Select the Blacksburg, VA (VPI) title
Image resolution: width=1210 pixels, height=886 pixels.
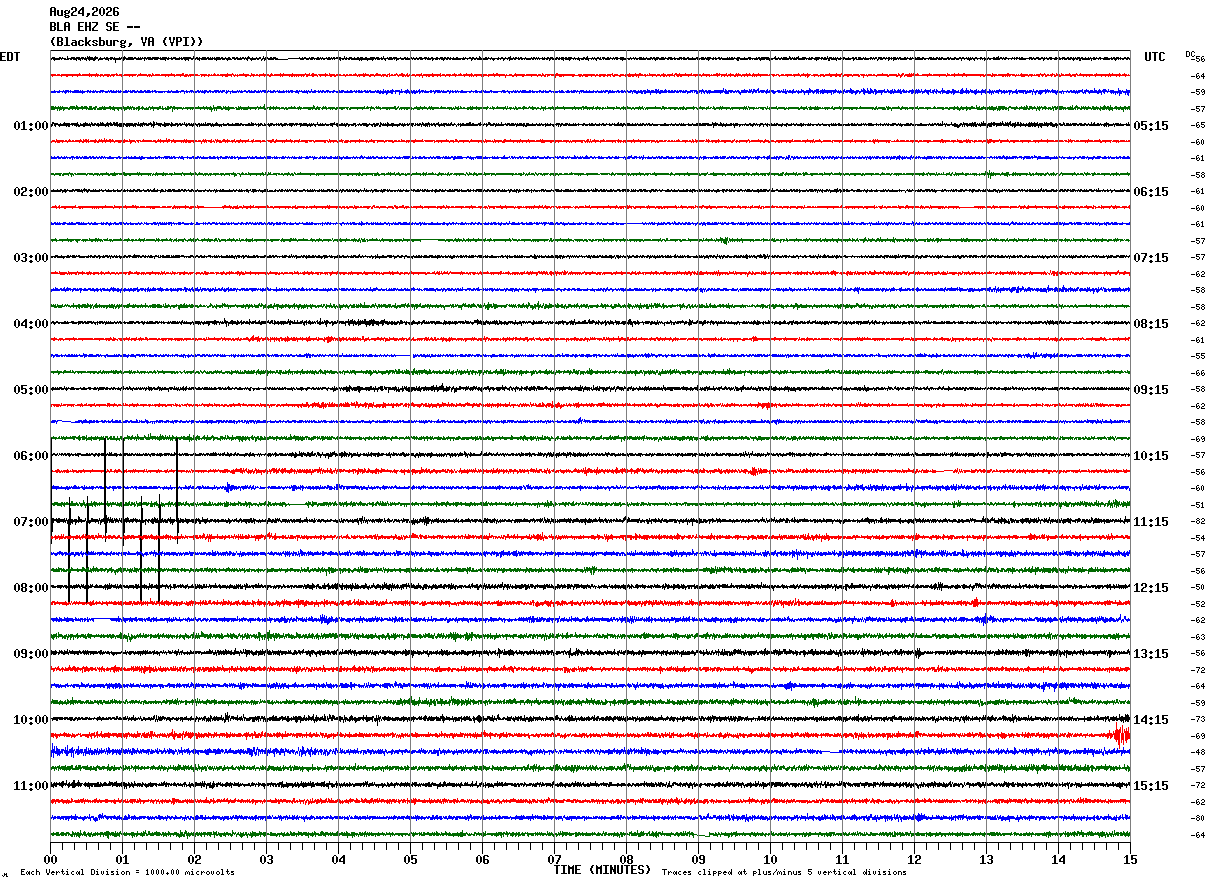126,42
